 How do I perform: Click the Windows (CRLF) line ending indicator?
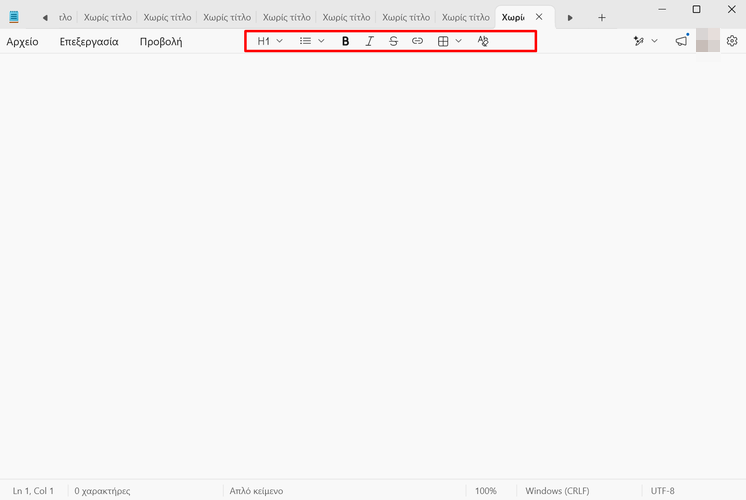pyautogui.click(x=557, y=490)
